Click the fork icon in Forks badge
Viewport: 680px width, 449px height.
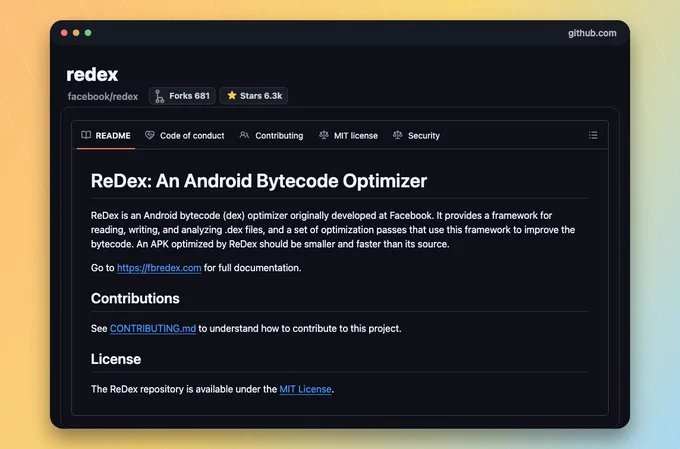tap(160, 96)
